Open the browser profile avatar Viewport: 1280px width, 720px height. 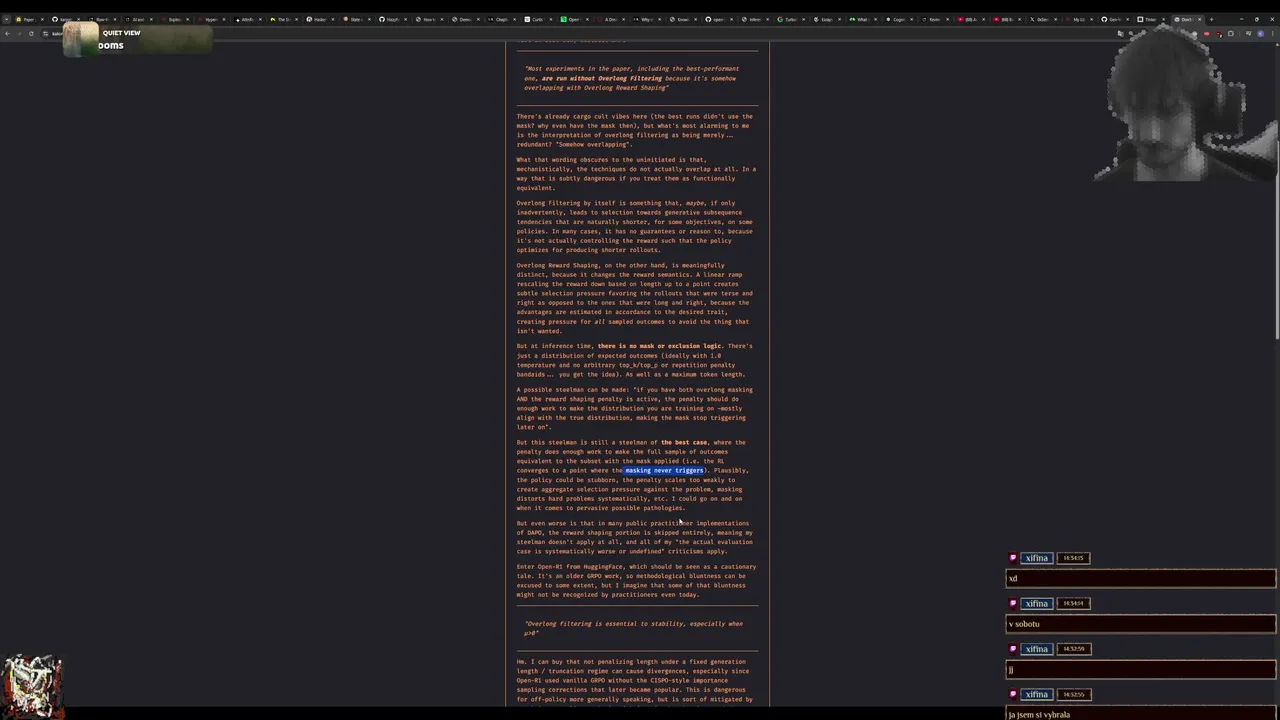coord(1260,33)
